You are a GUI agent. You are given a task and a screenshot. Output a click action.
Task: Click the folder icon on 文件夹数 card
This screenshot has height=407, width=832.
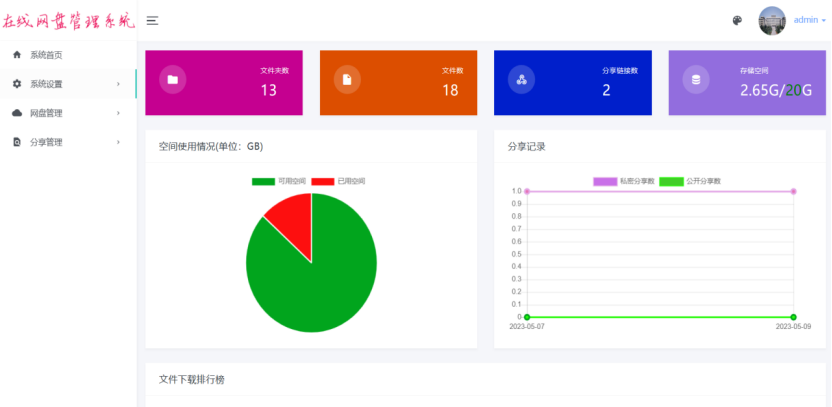[172, 79]
